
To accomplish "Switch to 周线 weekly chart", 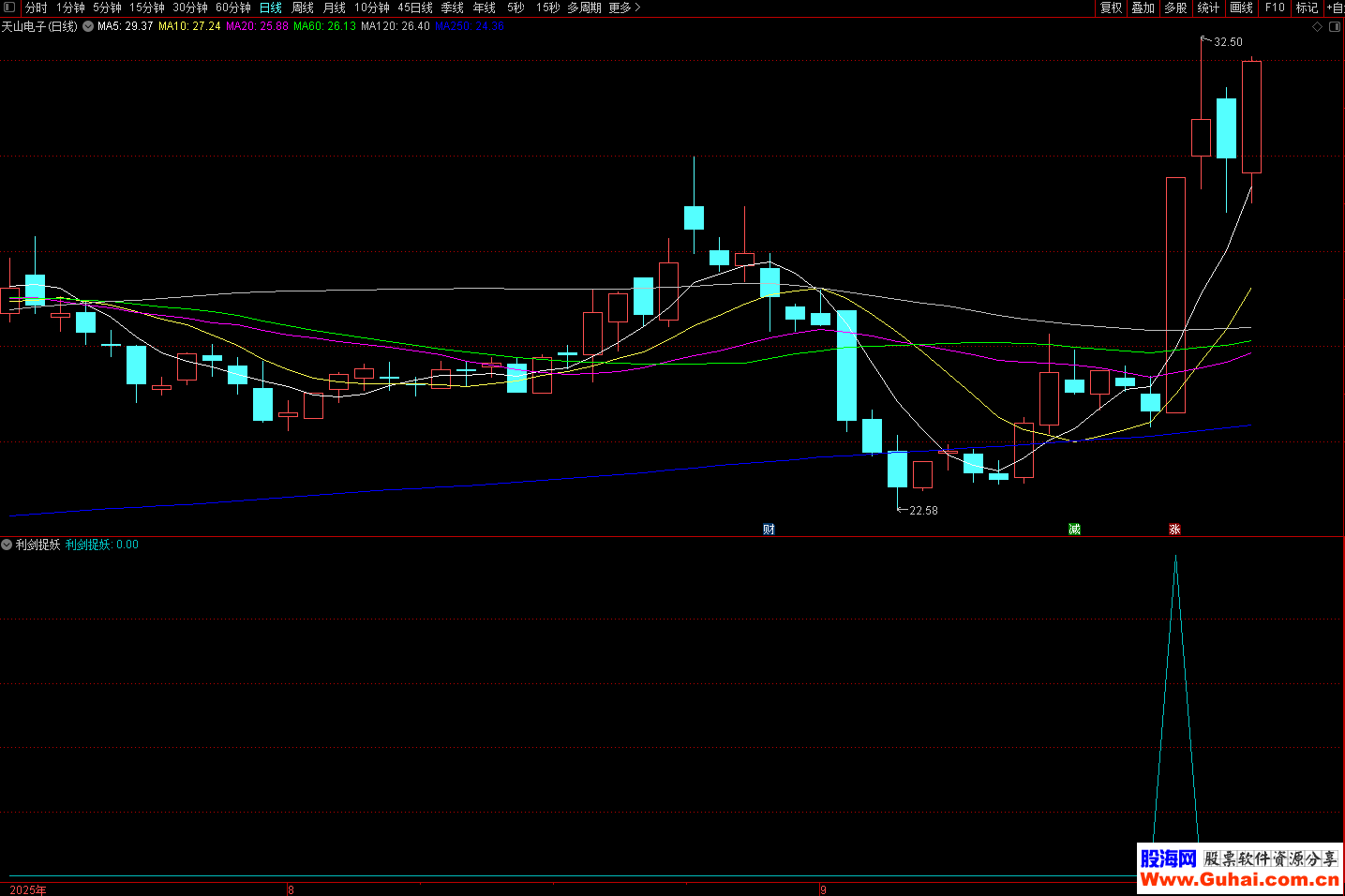I will click(x=303, y=7).
